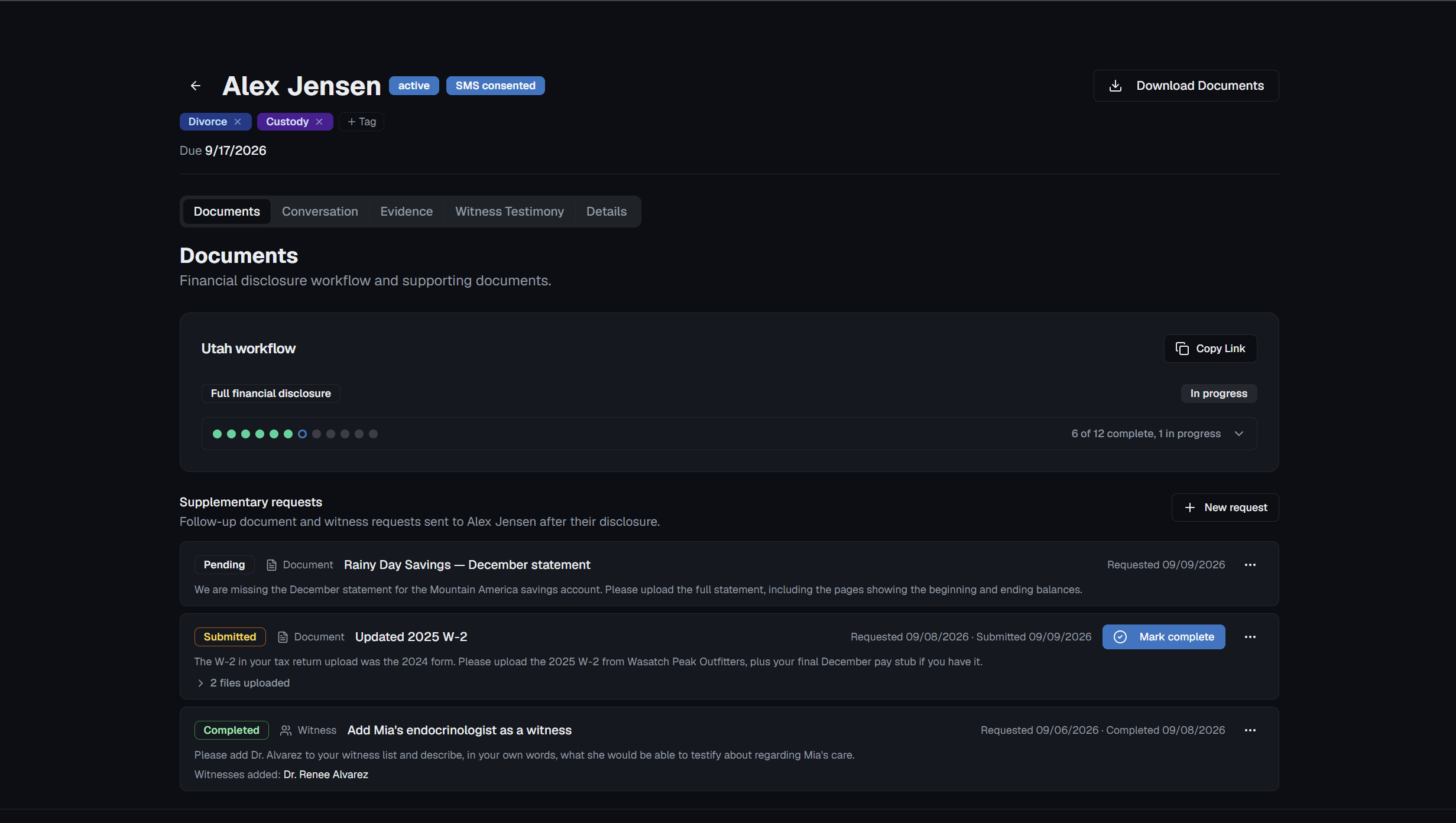This screenshot has width=1456, height=823.
Task: Click the document icon beside Rainy Day Savings
Action: click(x=271, y=565)
